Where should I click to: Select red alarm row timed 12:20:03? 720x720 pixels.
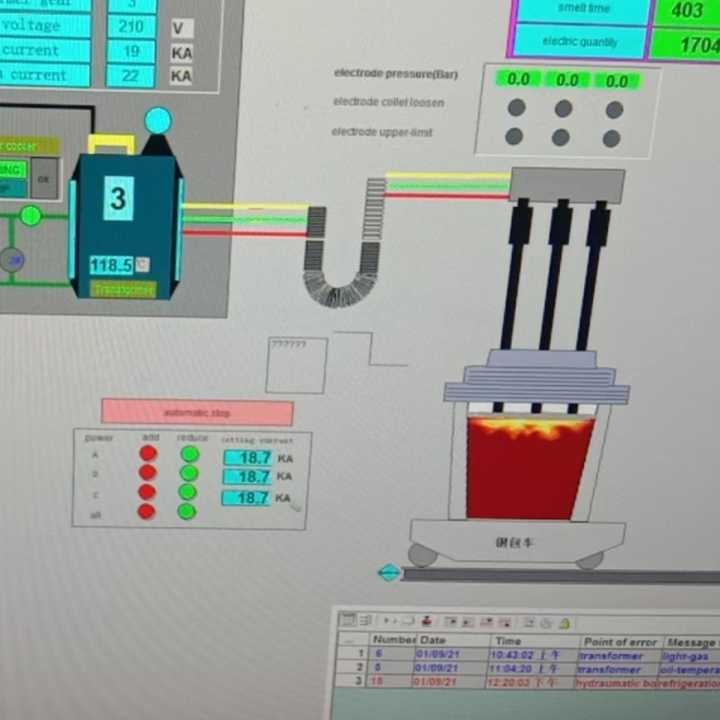[528, 682]
